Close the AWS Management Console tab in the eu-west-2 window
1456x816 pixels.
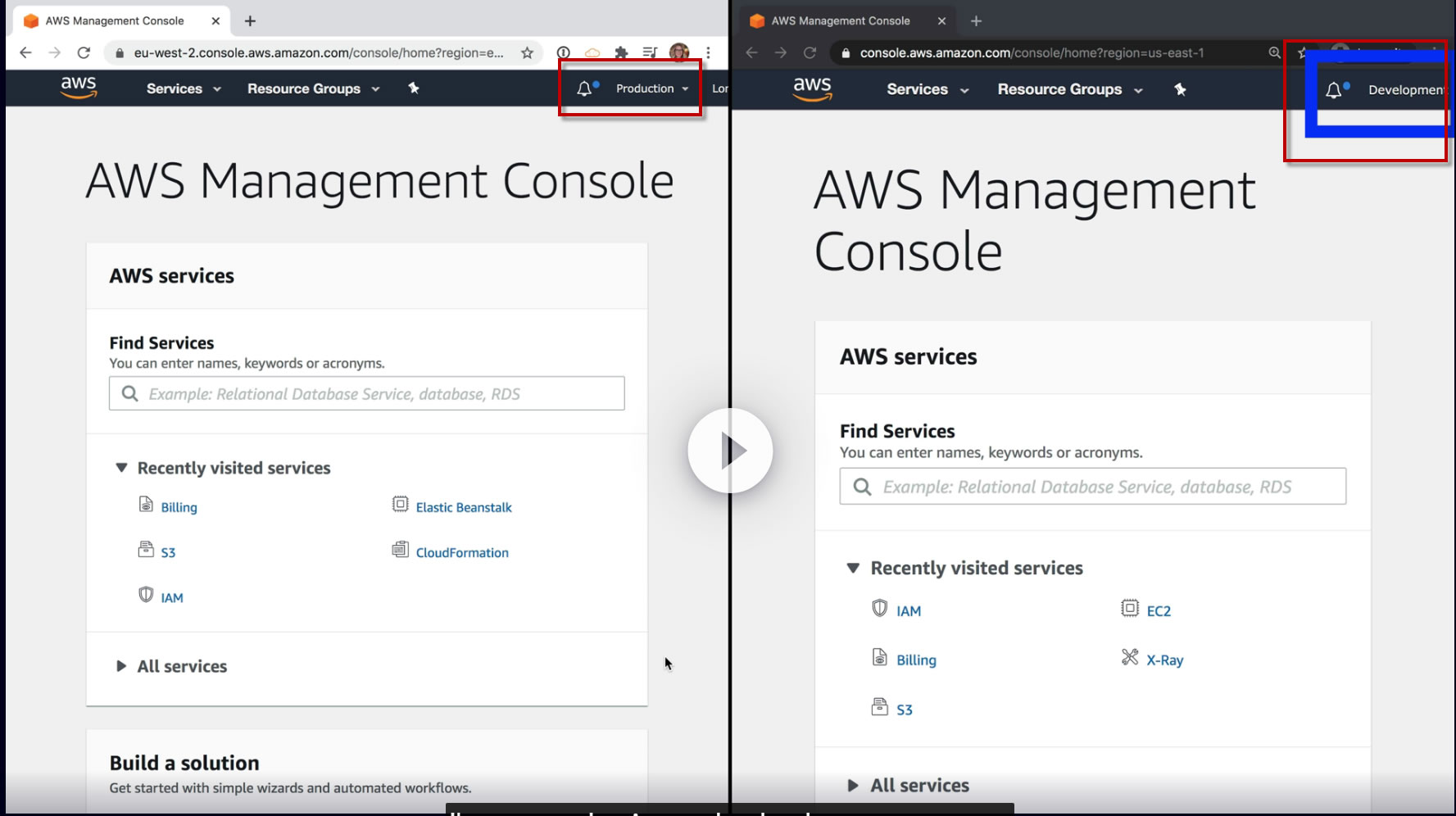click(215, 20)
